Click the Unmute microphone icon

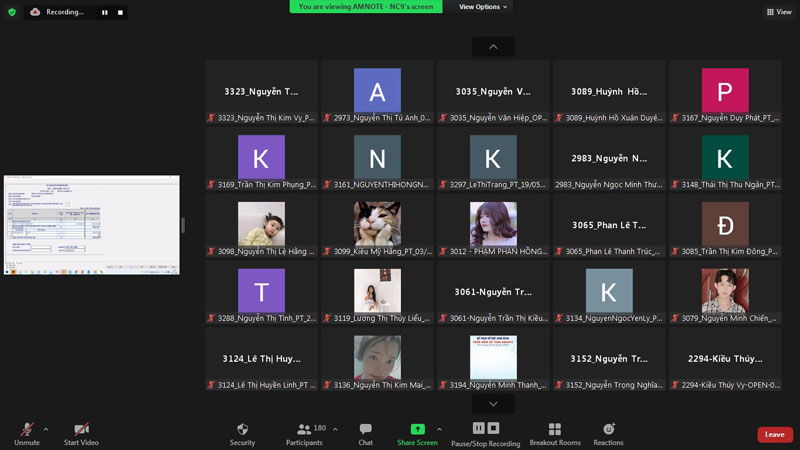(x=26, y=429)
